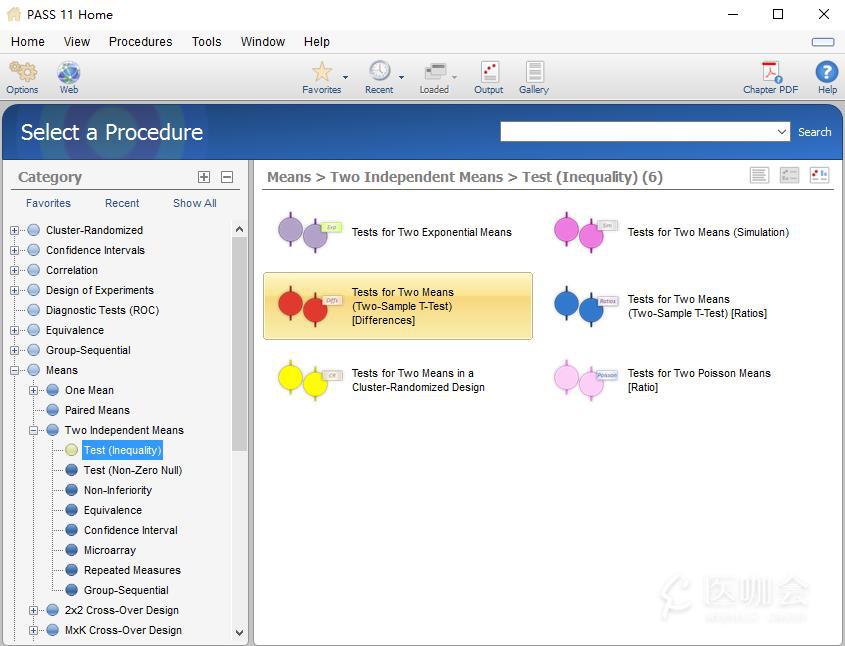Open the Loaded dropdown arrow
845x646 pixels.
click(x=455, y=77)
